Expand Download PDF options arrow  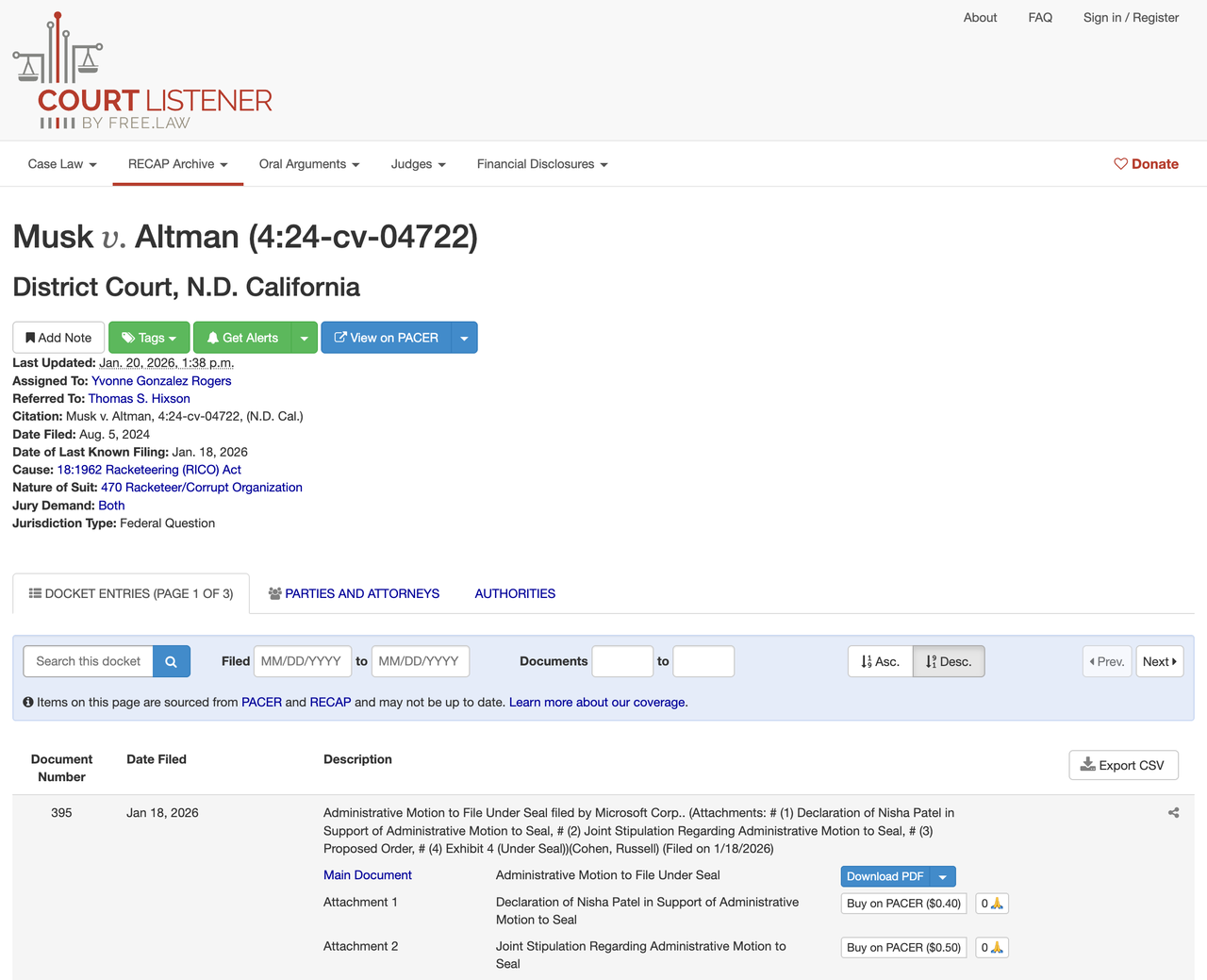(942, 876)
